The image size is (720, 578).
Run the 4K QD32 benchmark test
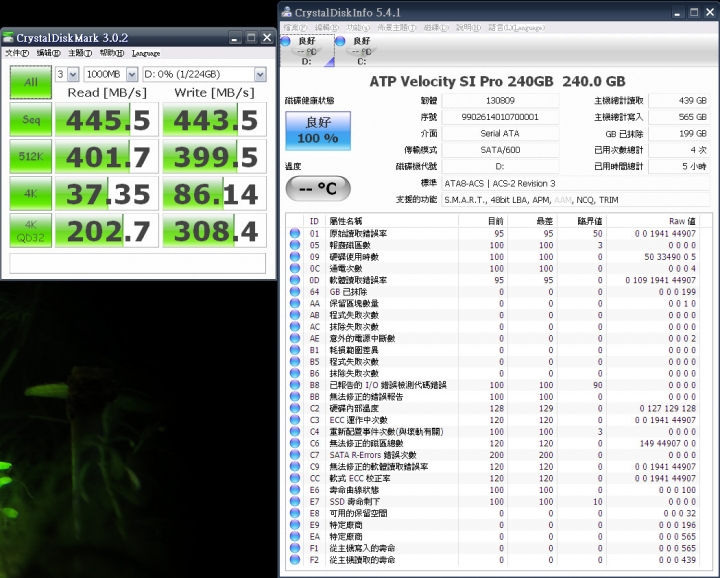coord(31,230)
